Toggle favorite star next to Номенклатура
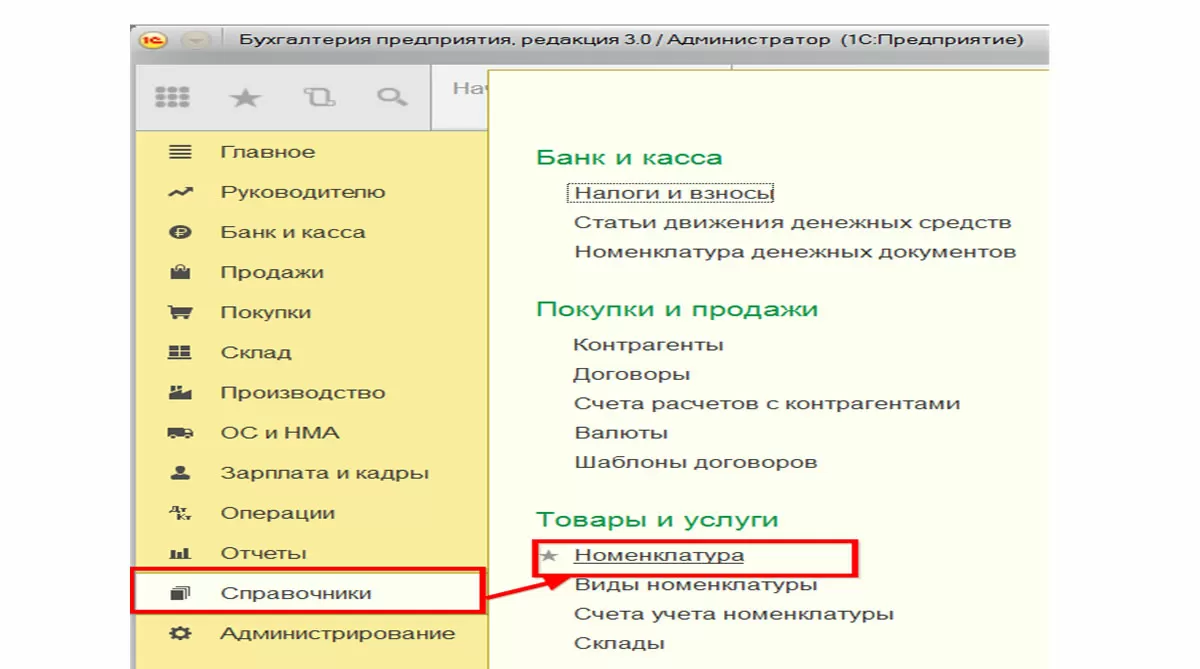This screenshot has height=669, width=1200. tap(548, 555)
